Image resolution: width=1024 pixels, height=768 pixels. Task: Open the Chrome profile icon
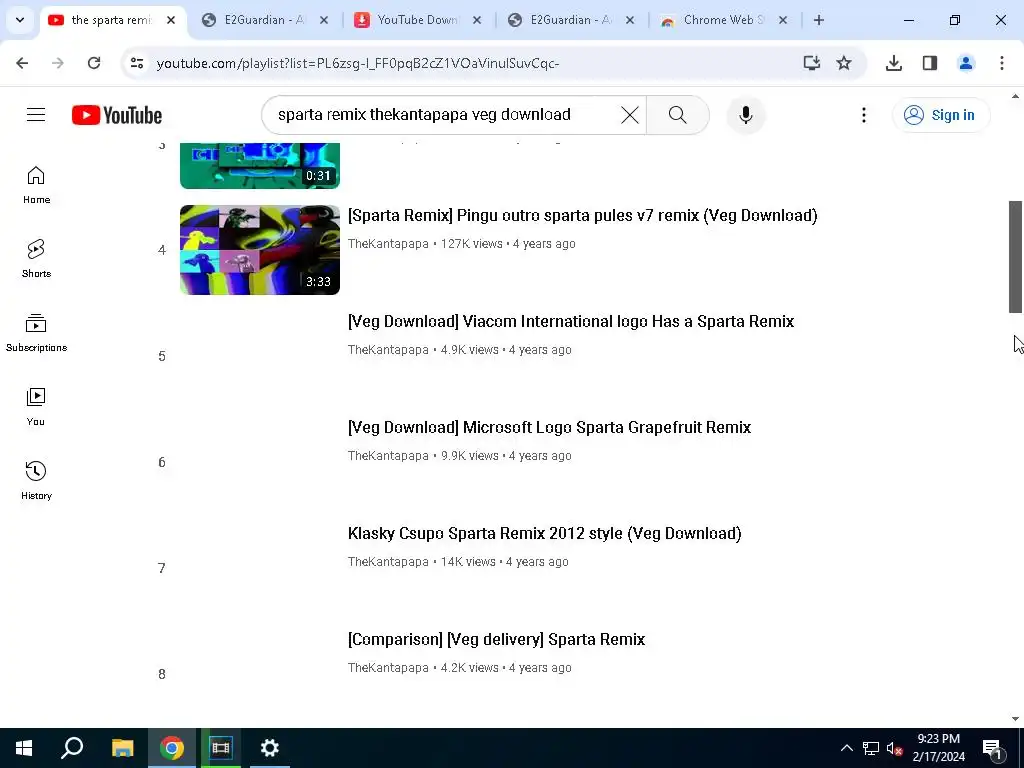tap(966, 63)
